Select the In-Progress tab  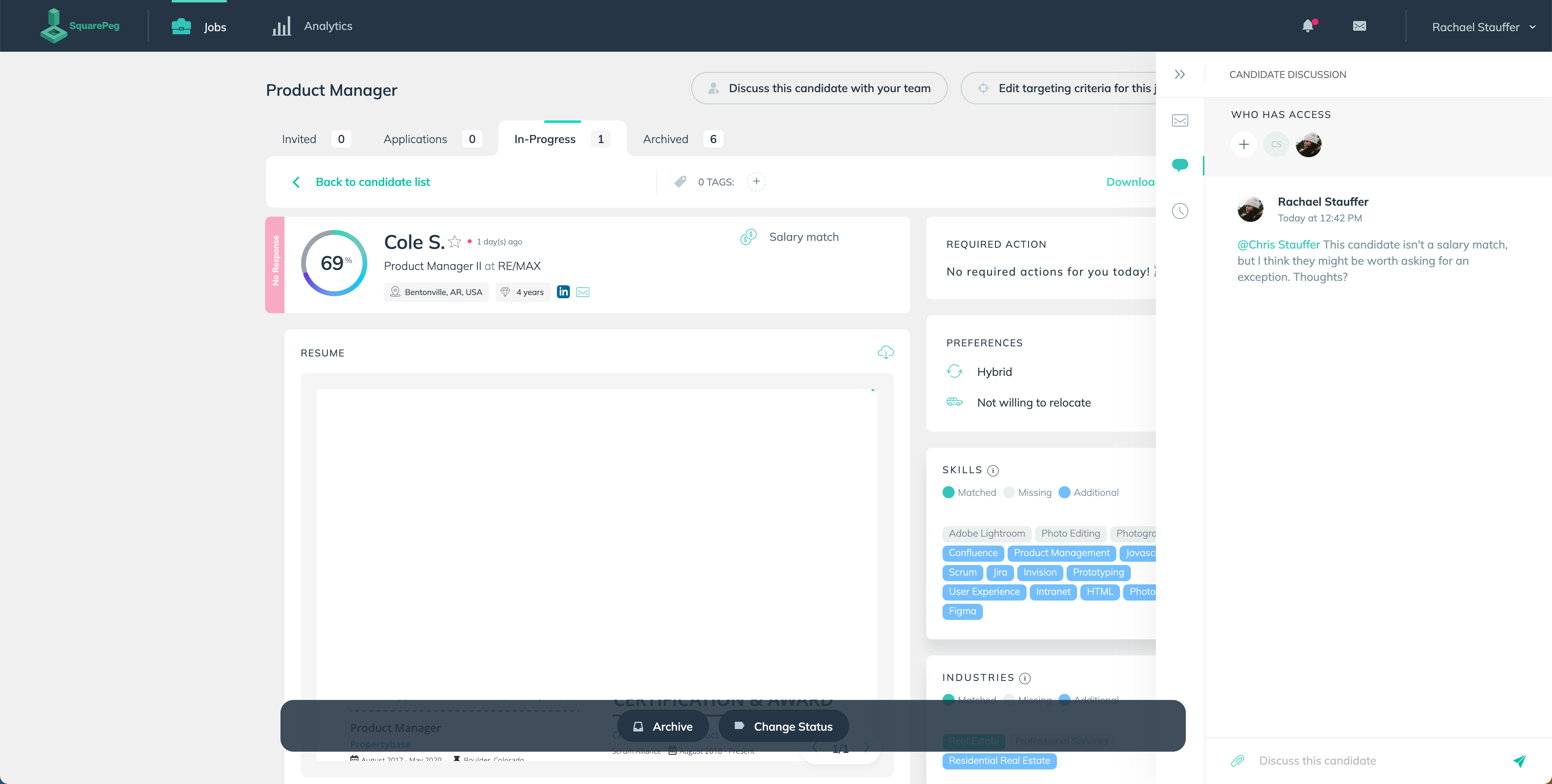pyautogui.click(x=562, y=139)
